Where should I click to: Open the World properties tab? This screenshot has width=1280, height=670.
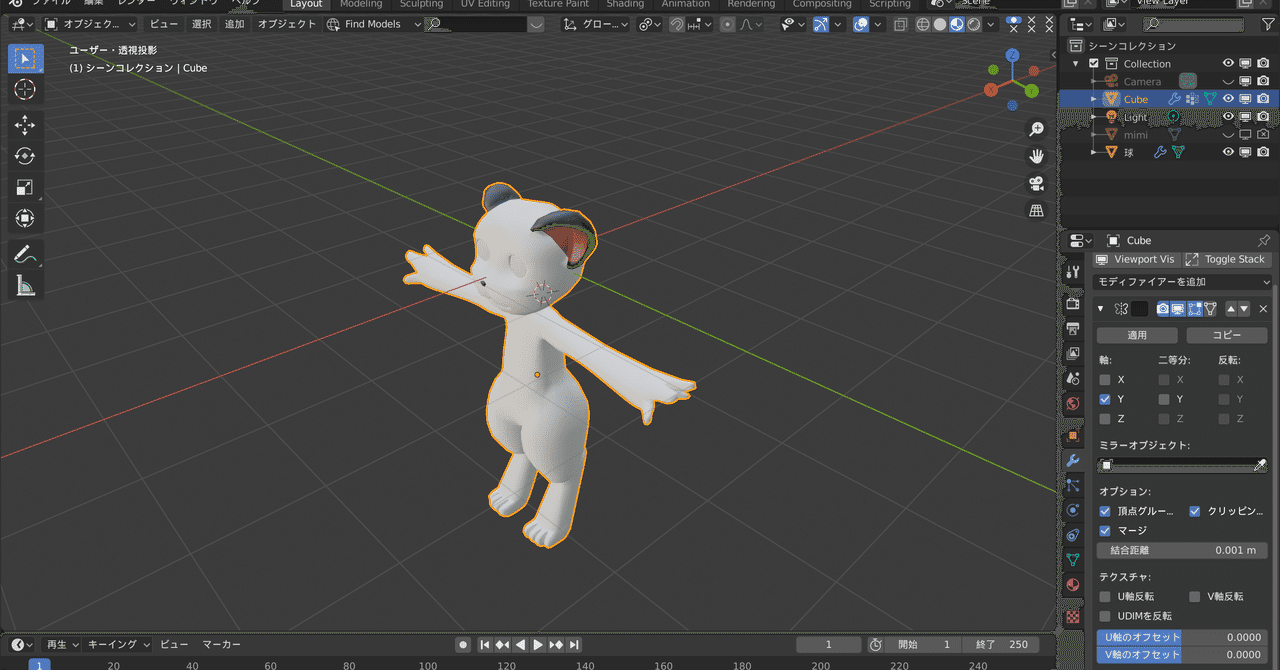pos(1073,404)
